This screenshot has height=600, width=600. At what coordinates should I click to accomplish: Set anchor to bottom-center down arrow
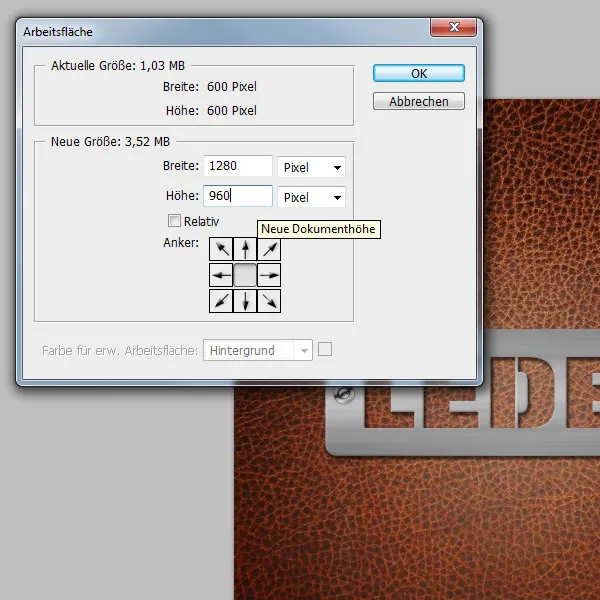(x=245, y=300)
